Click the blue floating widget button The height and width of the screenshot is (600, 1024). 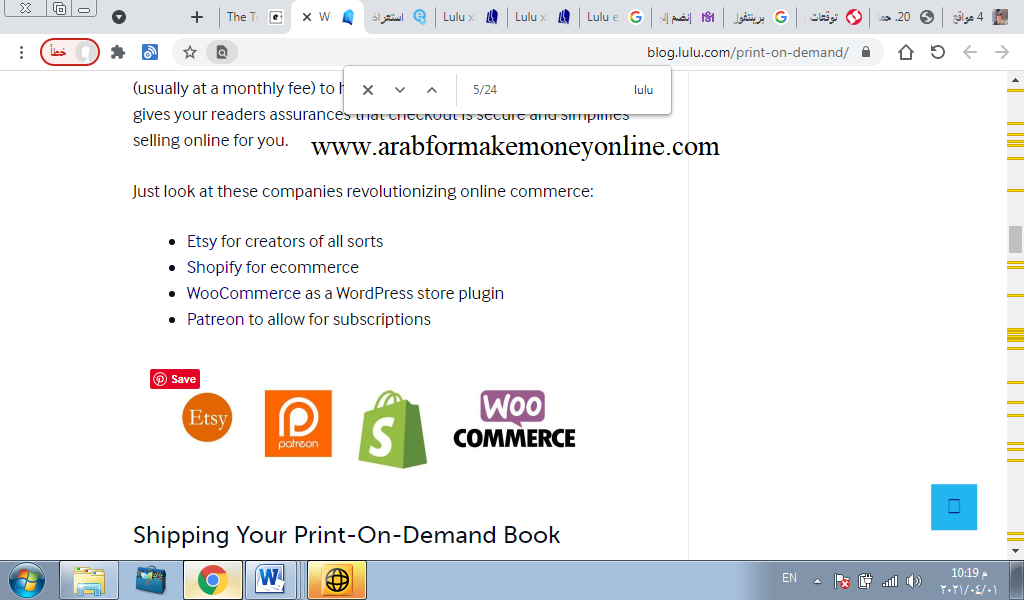click(x=953, y=506)
